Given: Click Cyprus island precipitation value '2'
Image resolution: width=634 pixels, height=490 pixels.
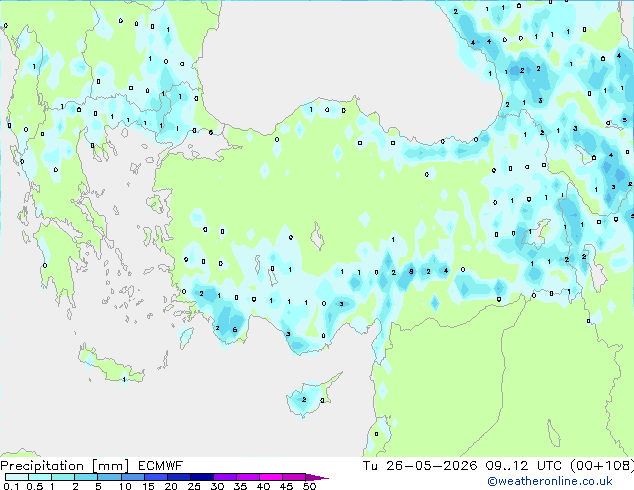Looking at the screenshot, I should pos(304,400).
